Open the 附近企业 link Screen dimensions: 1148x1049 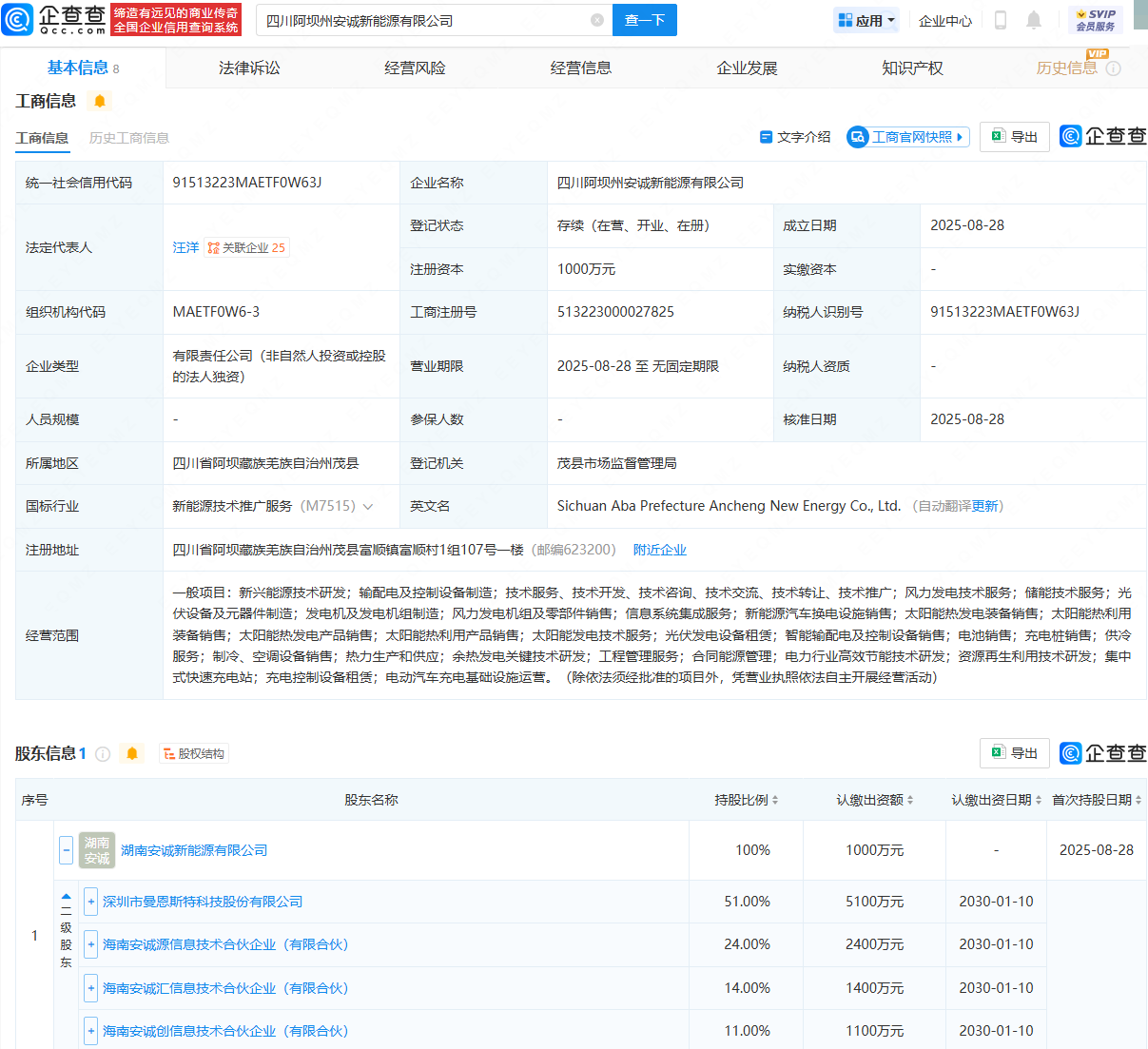(659, 550)
